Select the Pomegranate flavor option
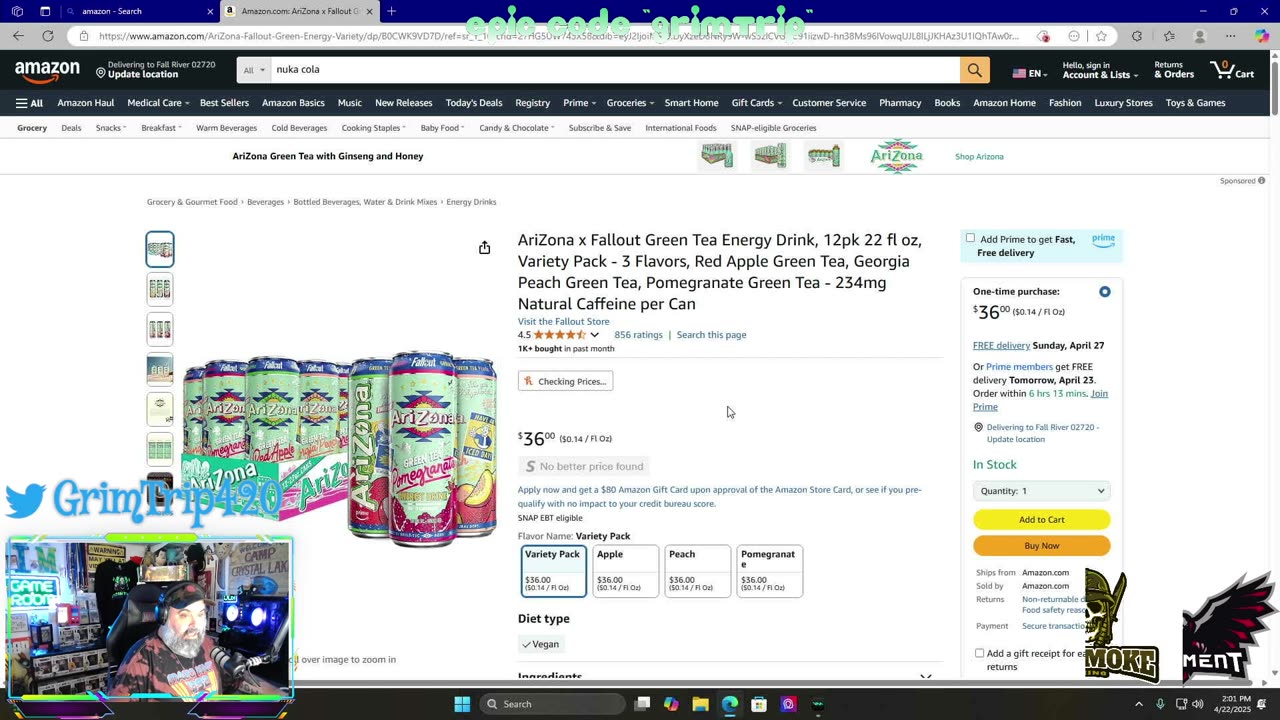1280x720 pixels. coord(769,571)
